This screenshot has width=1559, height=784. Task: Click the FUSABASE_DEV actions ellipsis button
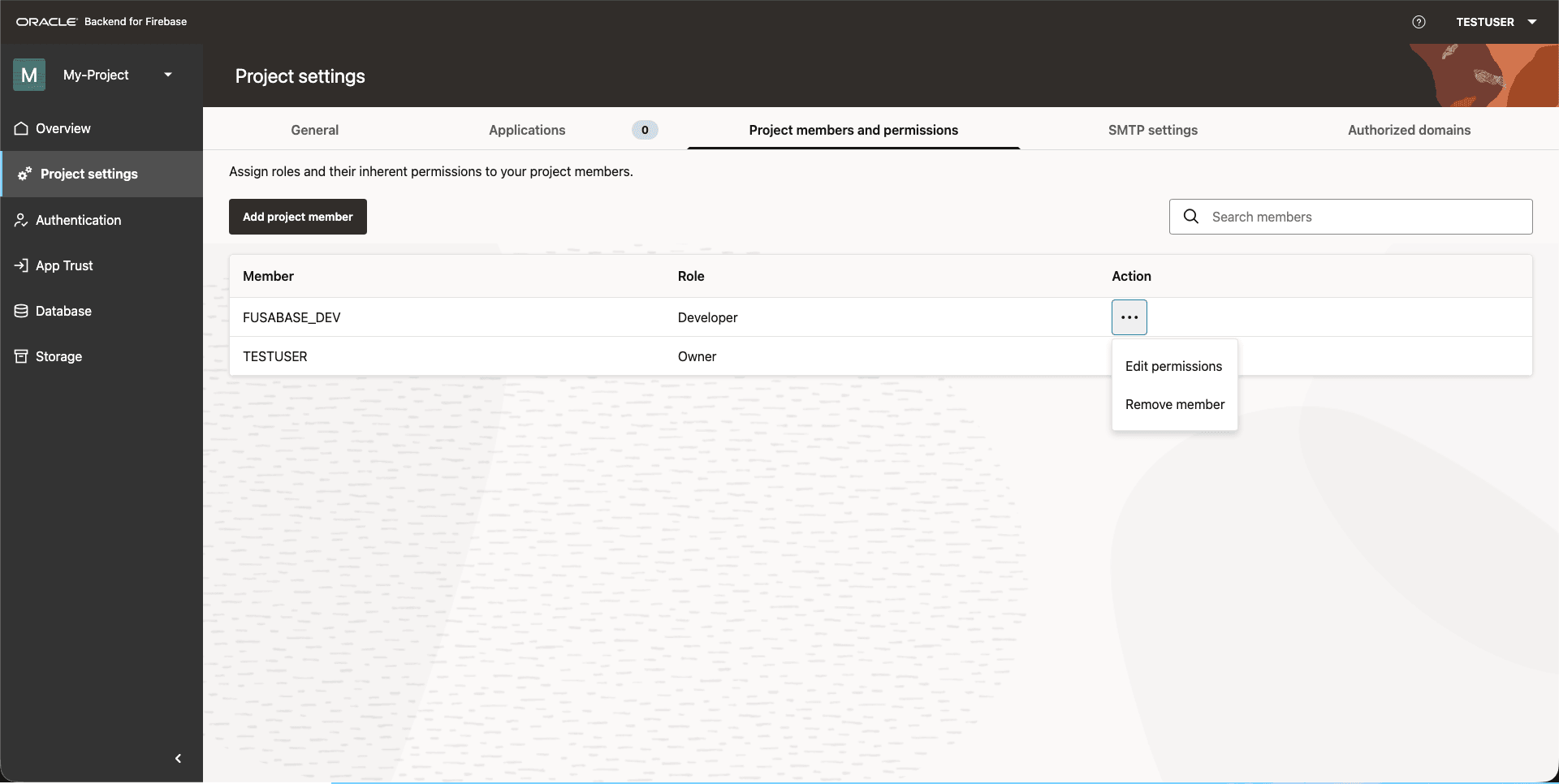point(1129,317)
